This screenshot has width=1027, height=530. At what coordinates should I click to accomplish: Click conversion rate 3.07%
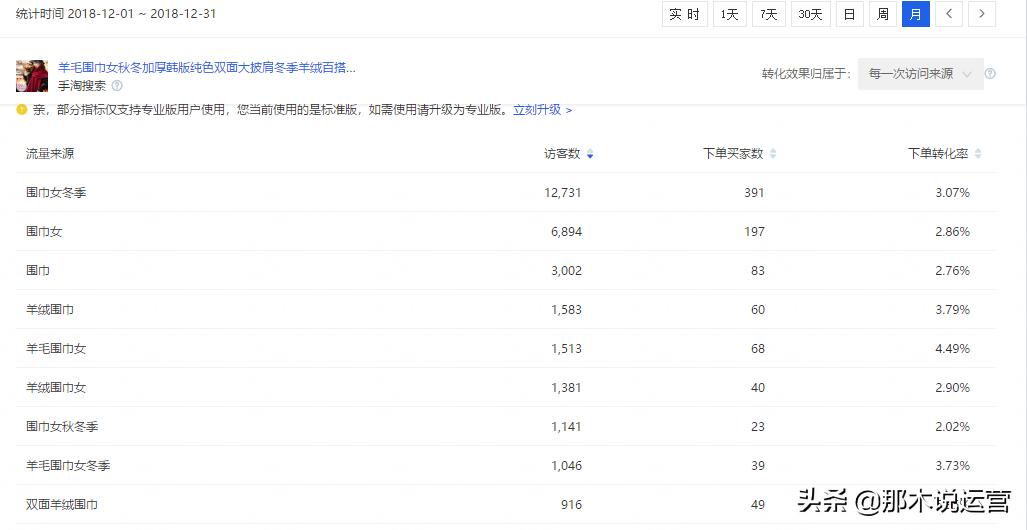(952, 193)
